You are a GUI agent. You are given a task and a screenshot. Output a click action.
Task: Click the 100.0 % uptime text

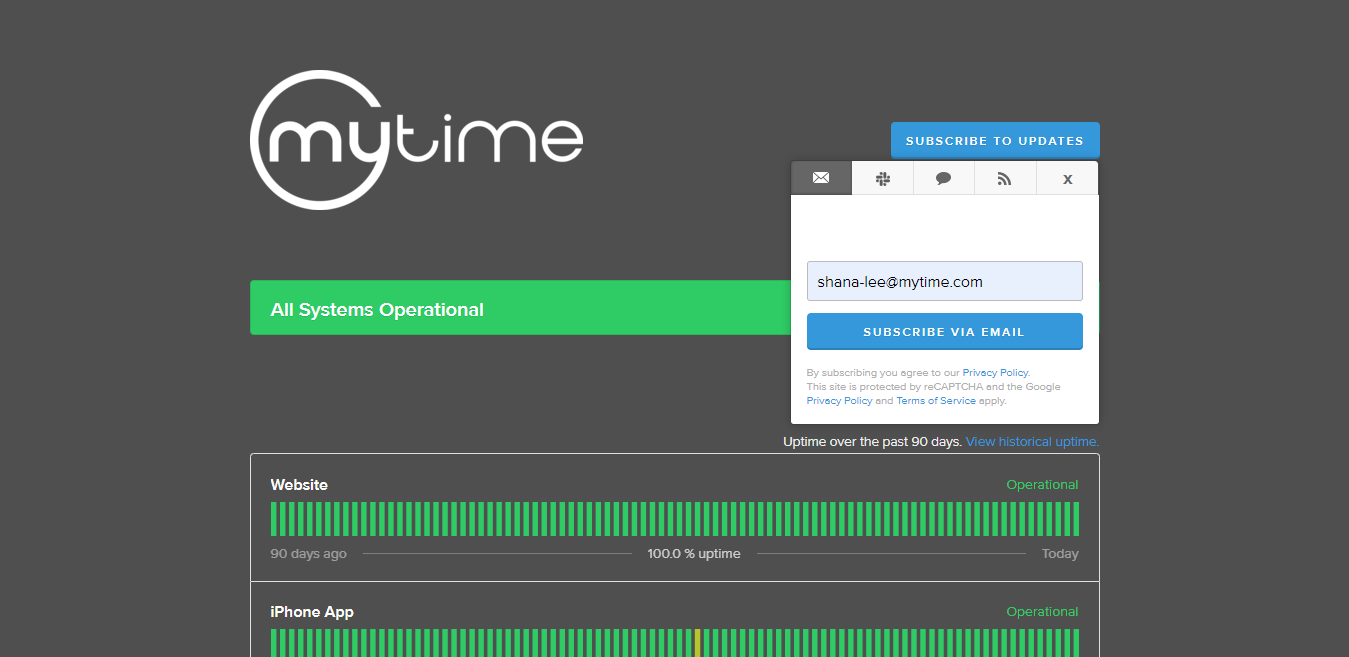694,554
